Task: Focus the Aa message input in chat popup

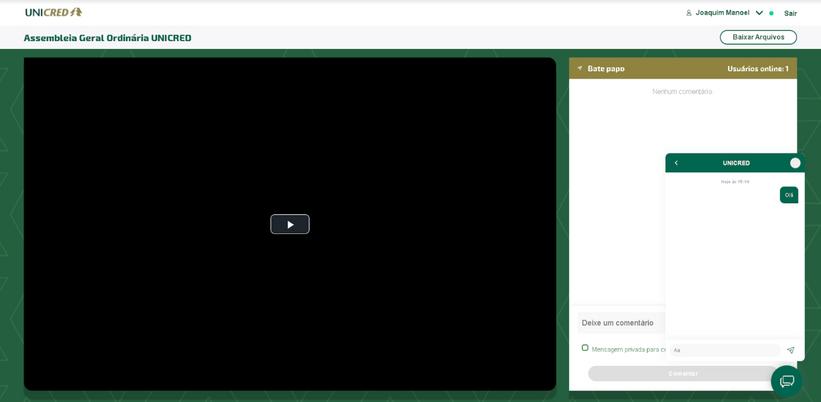Action: [x=725, y=350]
